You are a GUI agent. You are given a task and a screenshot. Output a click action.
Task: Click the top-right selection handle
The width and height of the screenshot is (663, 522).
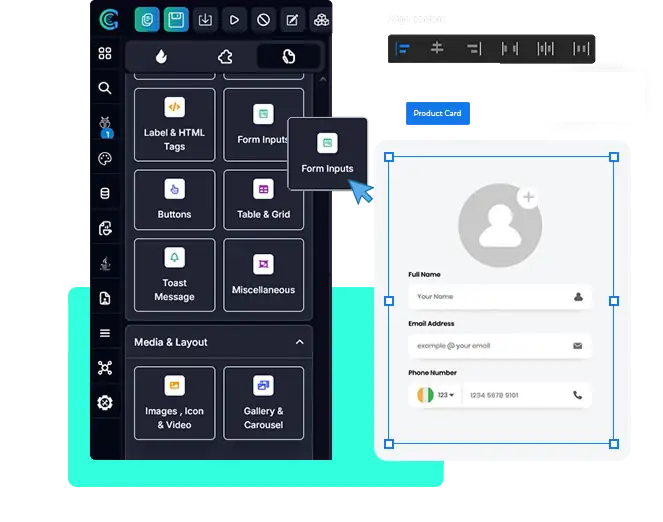(x=614, y=157)
